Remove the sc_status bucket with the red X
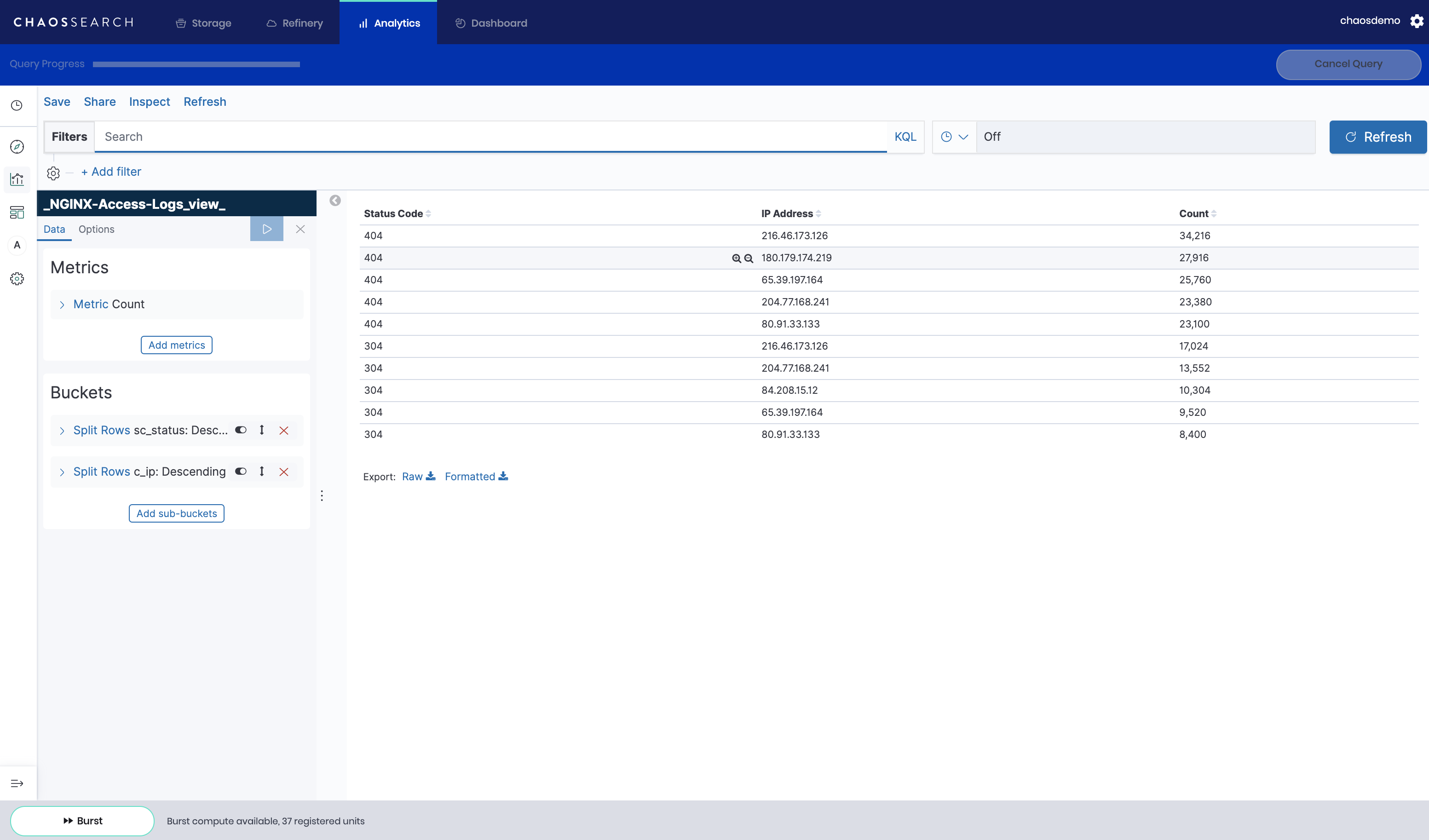This screenshot has width=1429, height=840. coord(284,431)
